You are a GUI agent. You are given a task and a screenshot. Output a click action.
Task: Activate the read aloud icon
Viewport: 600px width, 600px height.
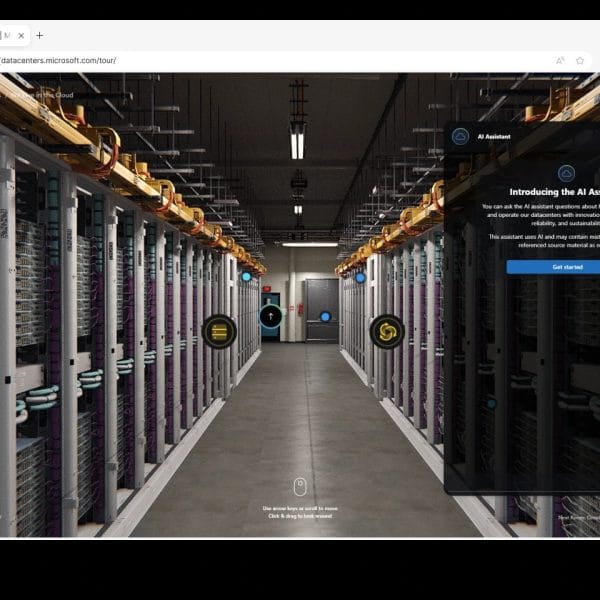point(560,60)
